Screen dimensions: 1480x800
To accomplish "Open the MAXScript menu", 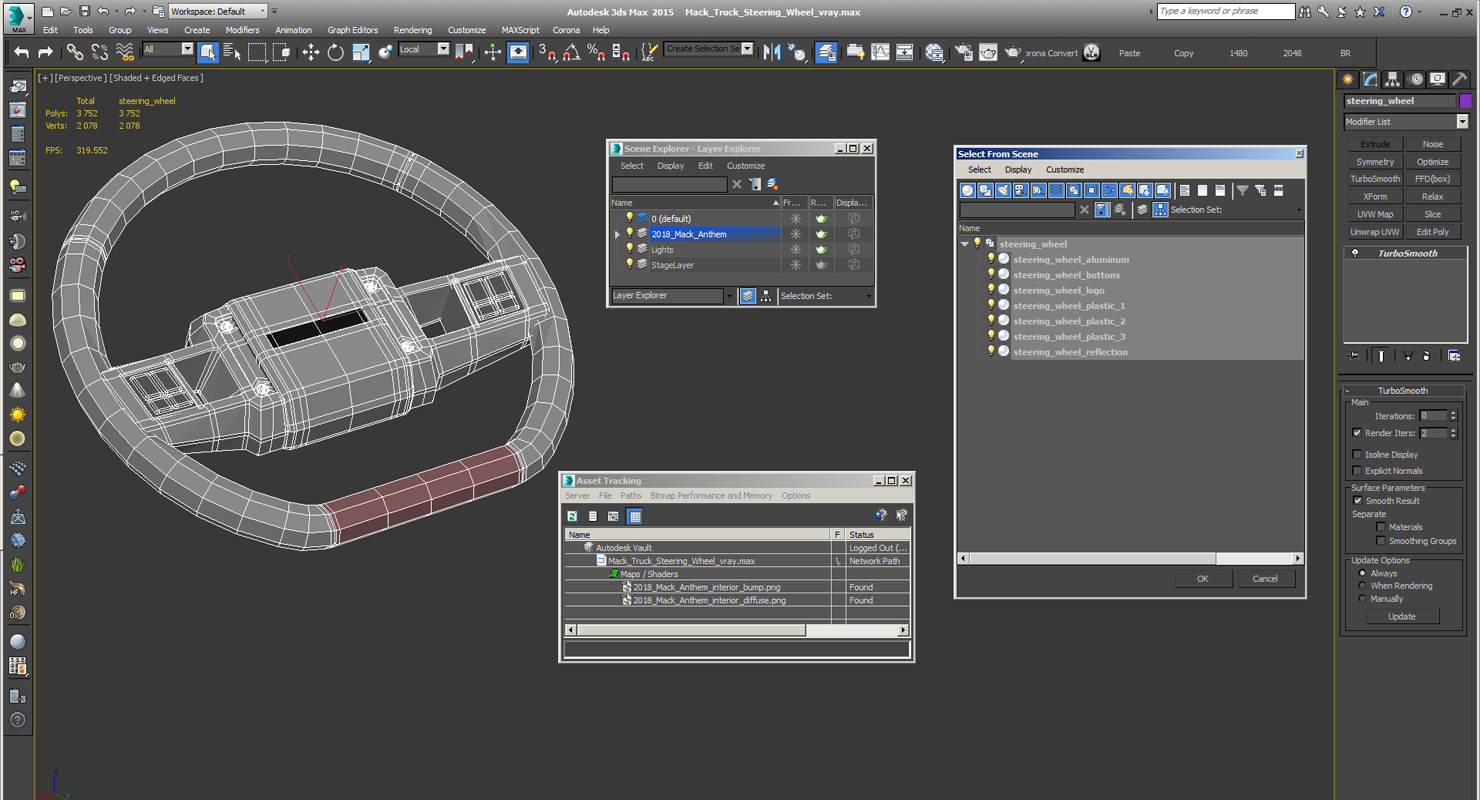I will point(520,30).
